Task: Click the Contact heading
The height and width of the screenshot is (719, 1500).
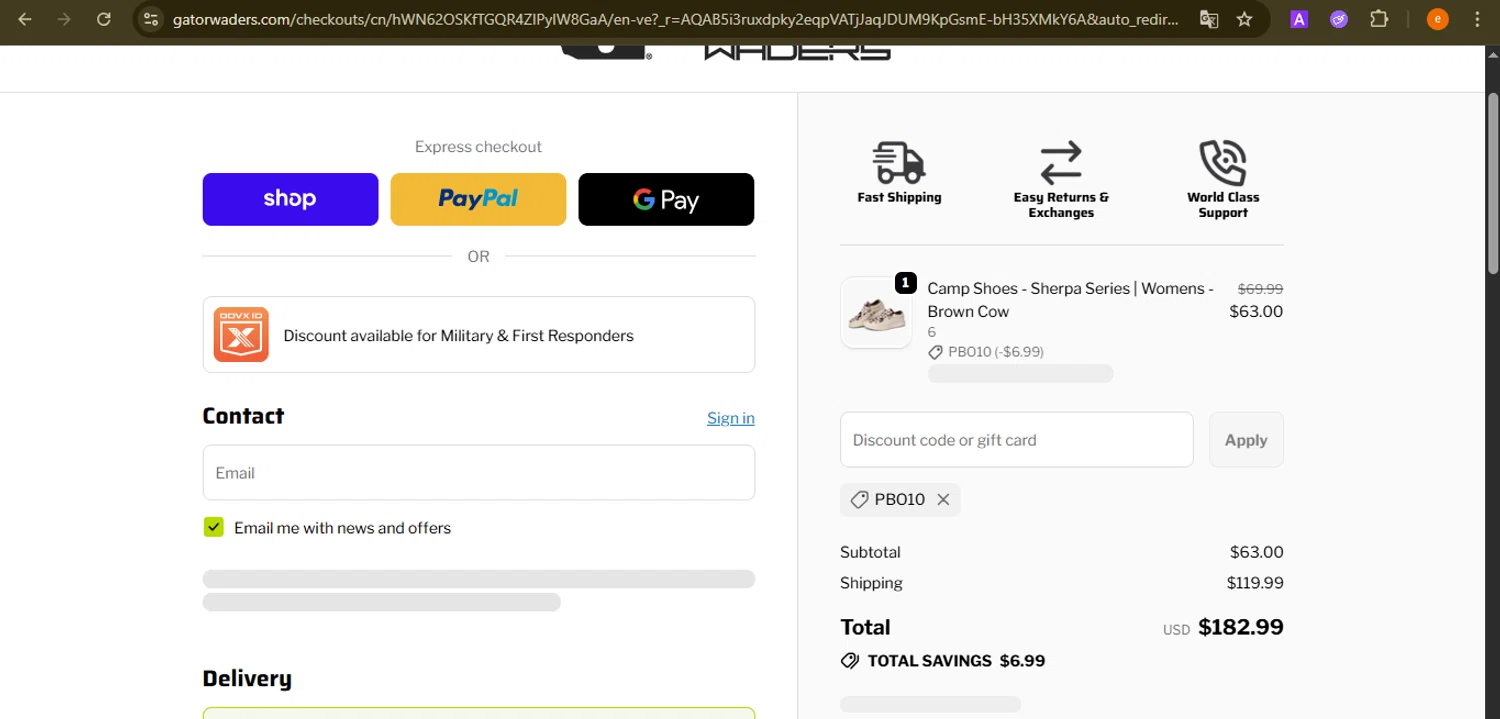Action: click(x=243, y=416)
